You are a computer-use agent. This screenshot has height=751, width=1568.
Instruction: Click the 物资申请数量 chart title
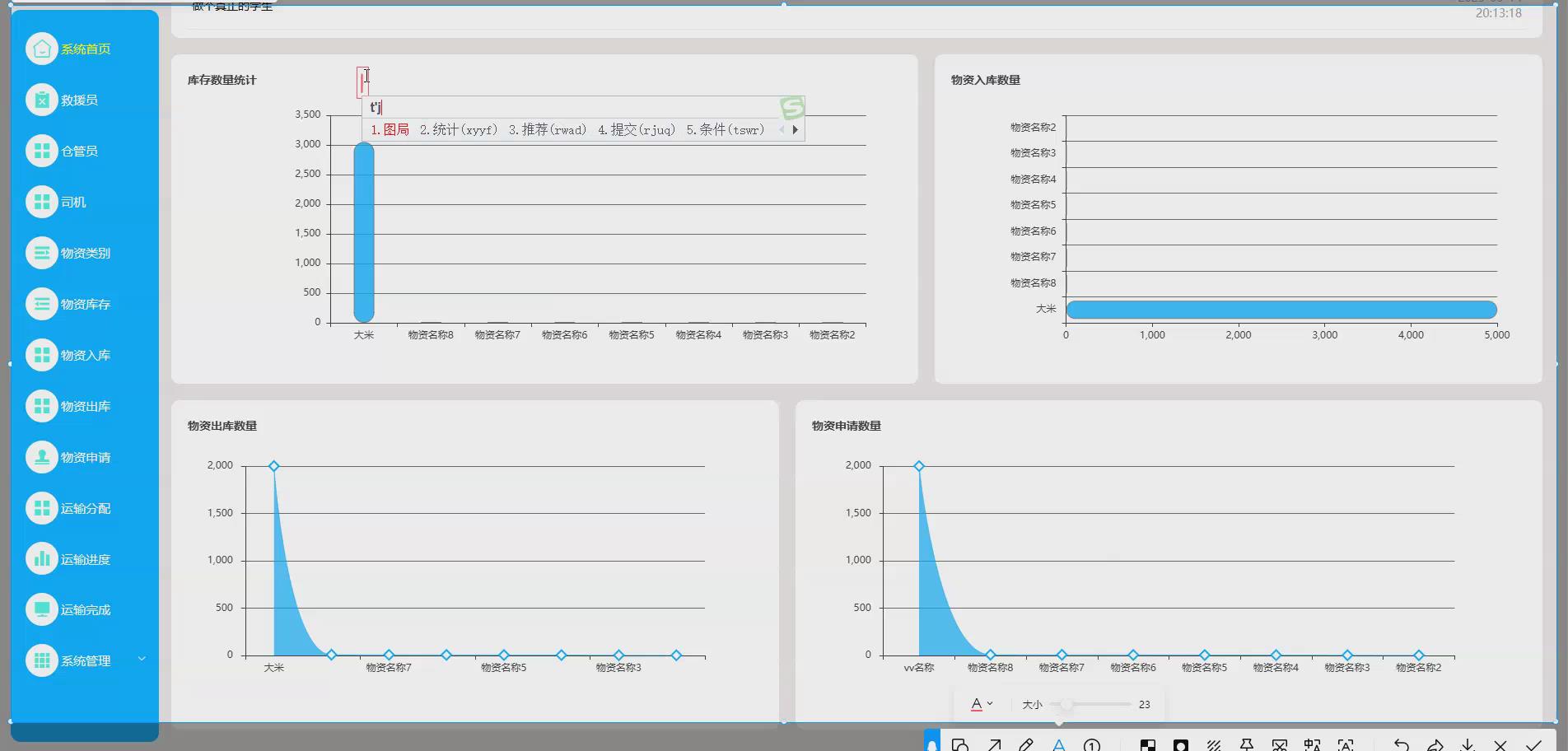click(x=846, y=426)
